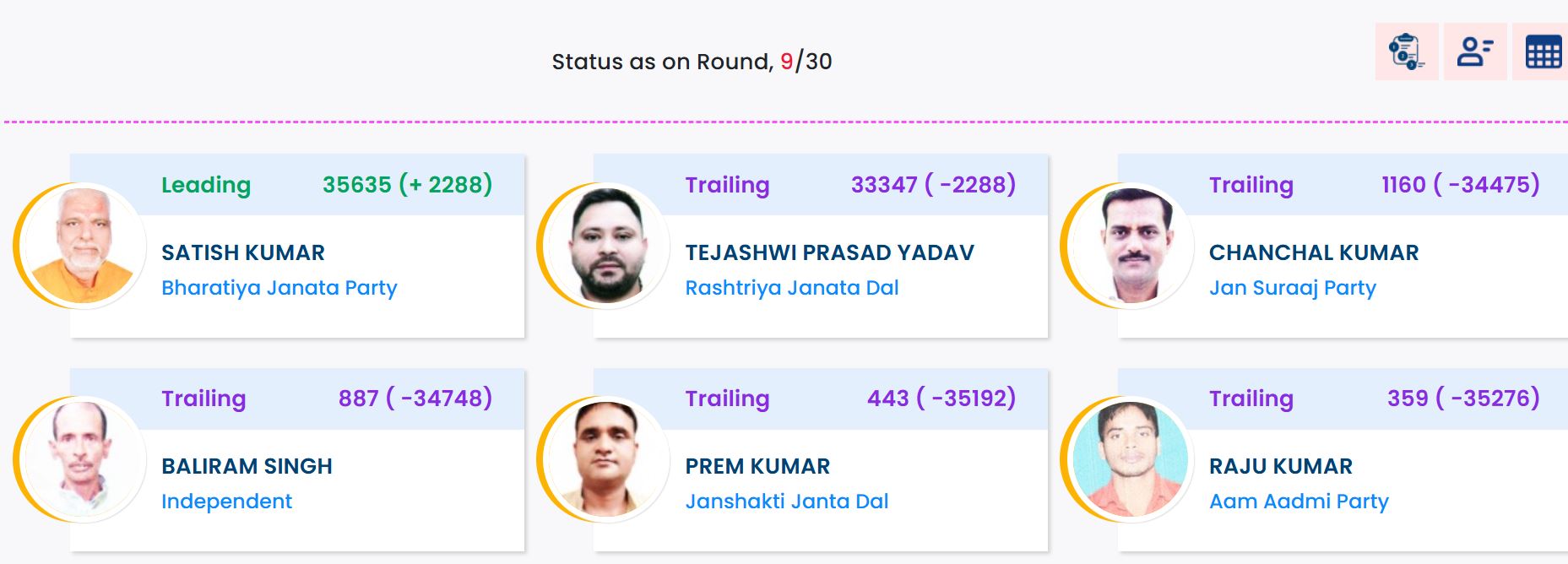Click the Janshakti Janta Dal label
This screenshot has width=1568, height=564.
(786, 502)
